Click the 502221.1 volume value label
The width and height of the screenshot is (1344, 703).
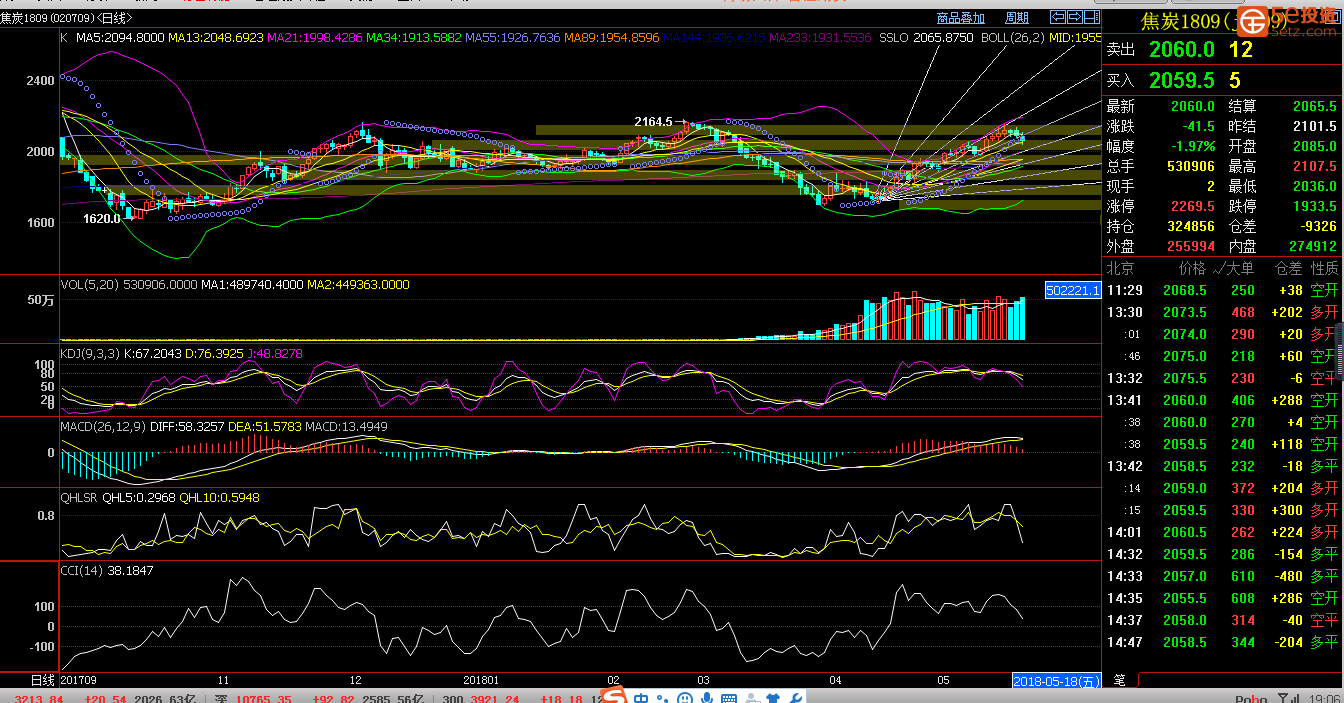tap(1072, 290)
